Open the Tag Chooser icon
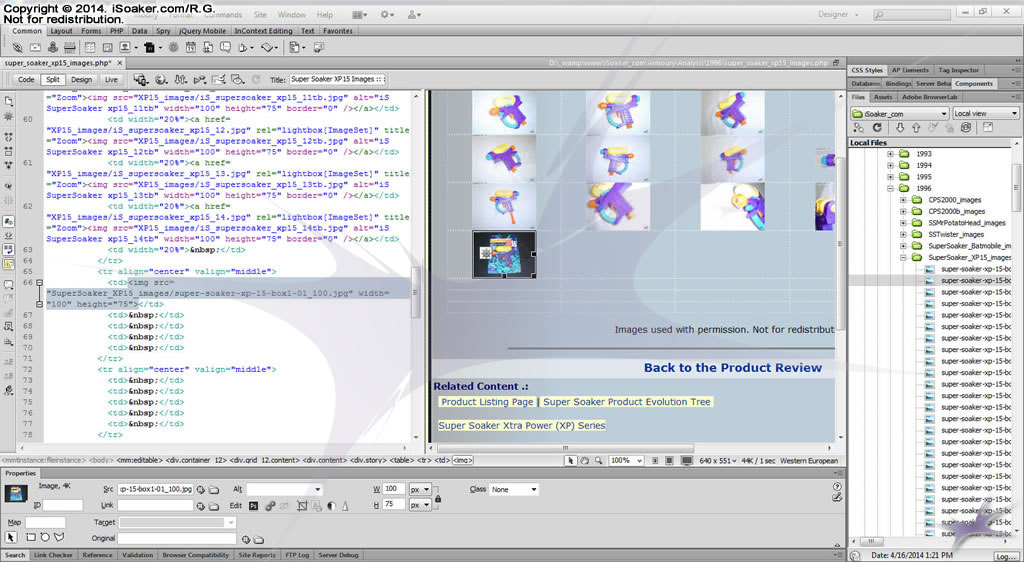The image size is (1024, 562). [318, 48]
